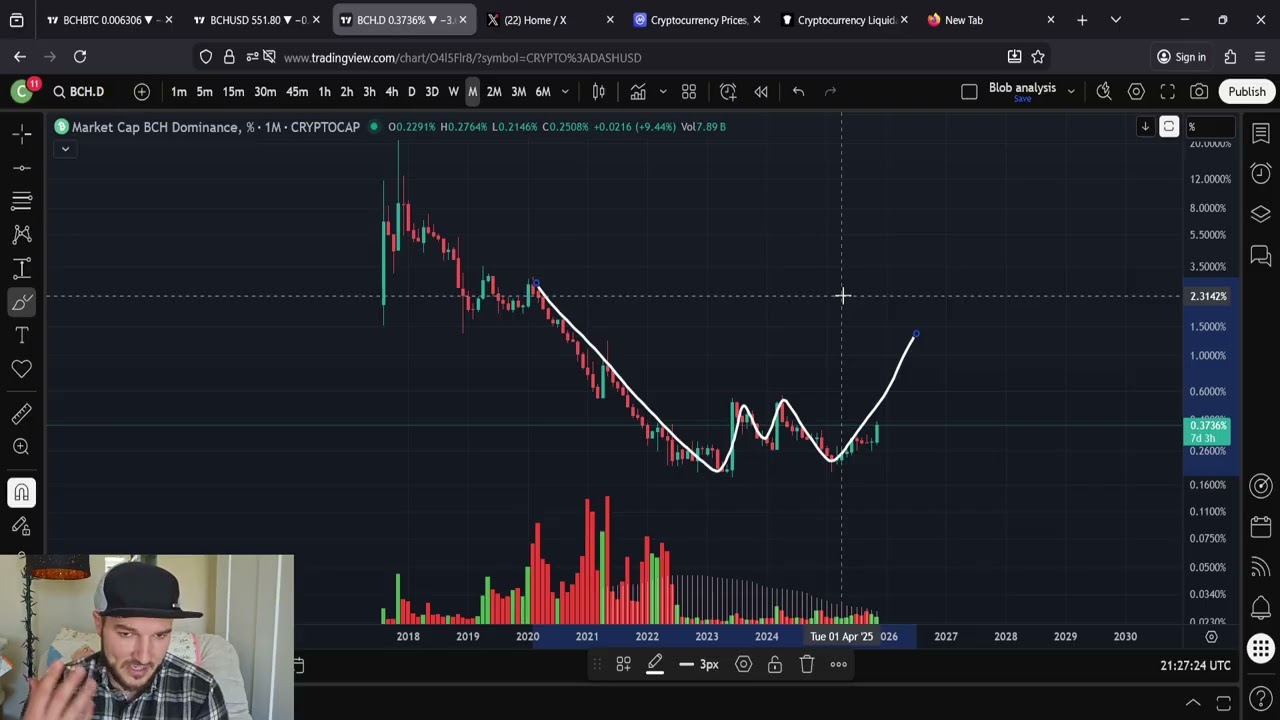Open the indicators menu
1280x720 pixels.
[637, 92]
